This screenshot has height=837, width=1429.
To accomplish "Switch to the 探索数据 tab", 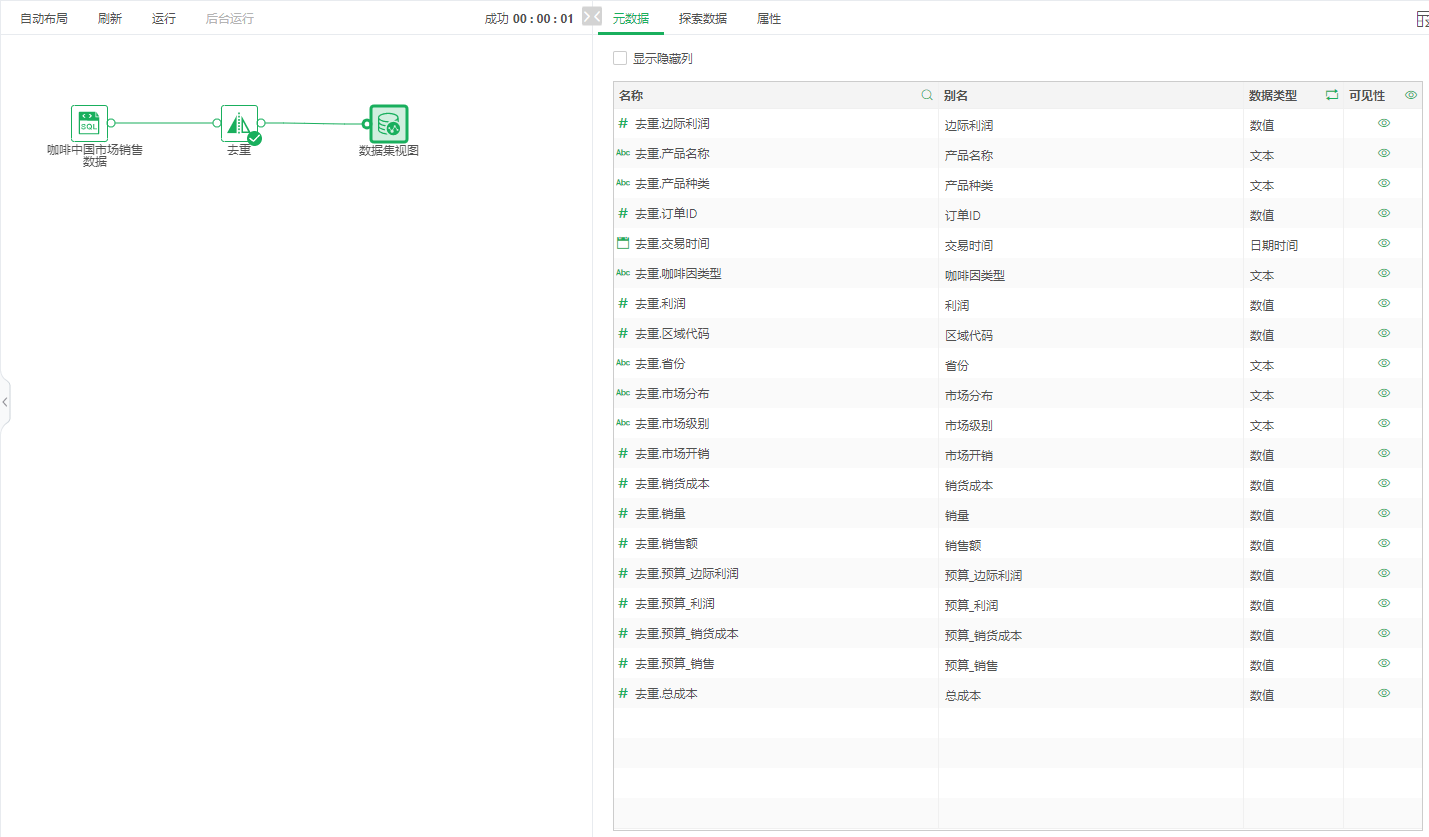I will (702, 19).
